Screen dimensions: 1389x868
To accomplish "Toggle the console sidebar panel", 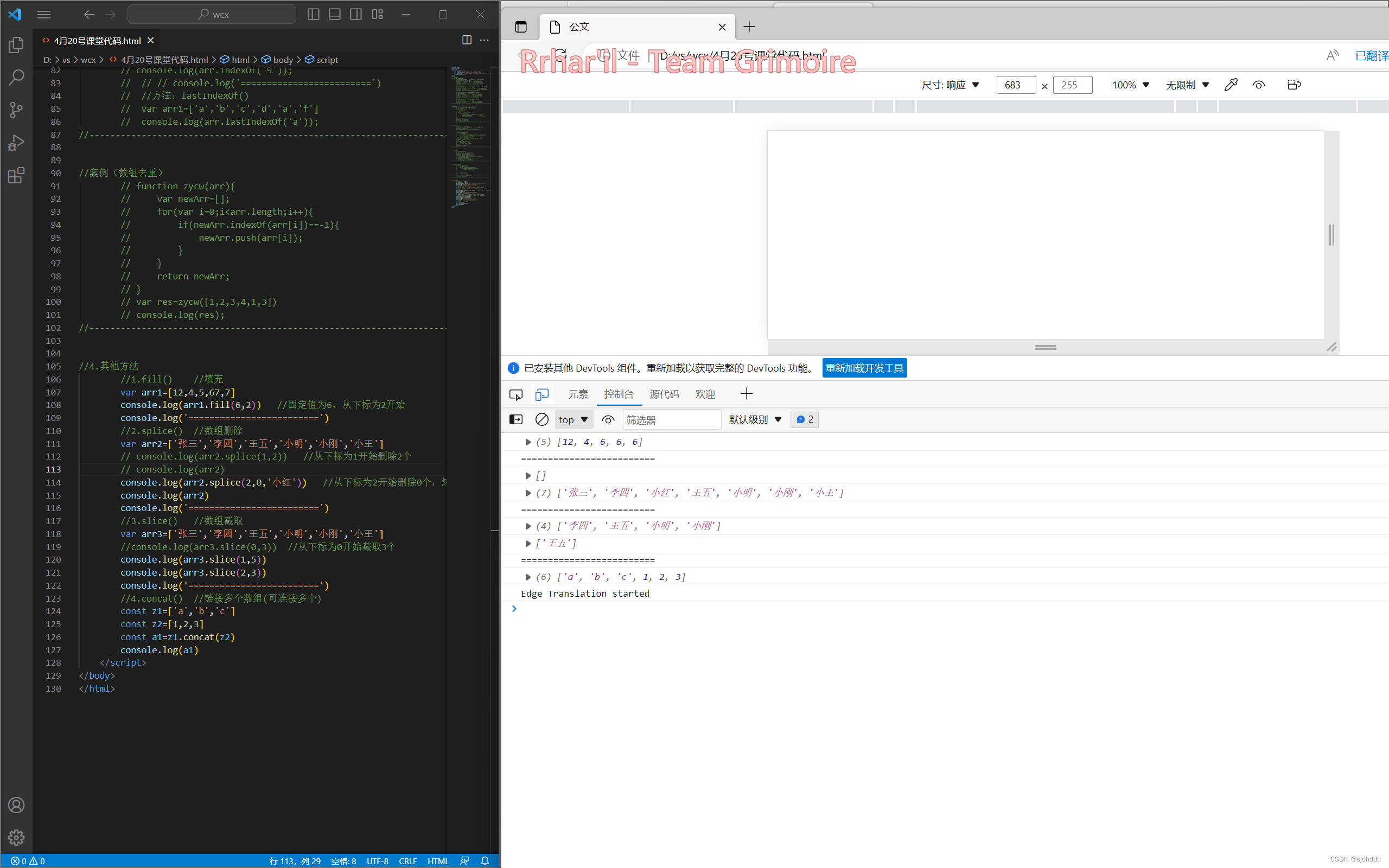I will (515, 420).
